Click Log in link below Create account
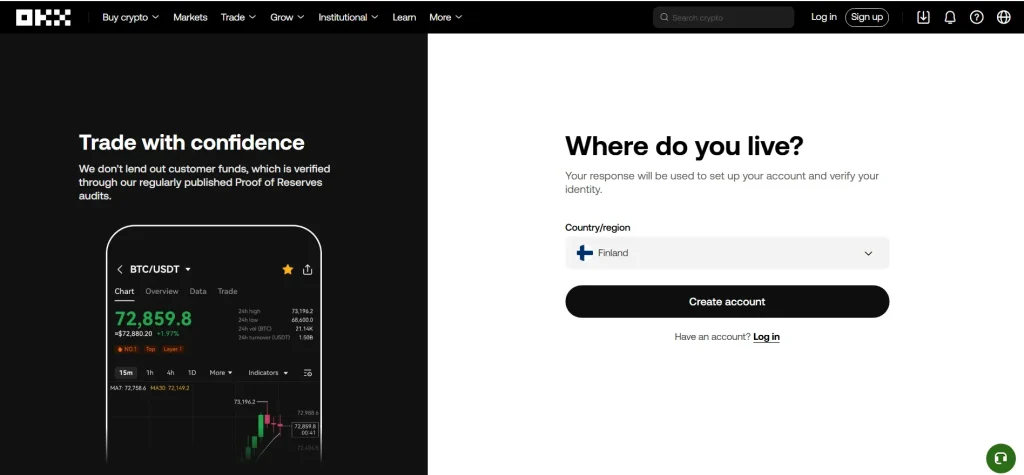 pos(766,337)
